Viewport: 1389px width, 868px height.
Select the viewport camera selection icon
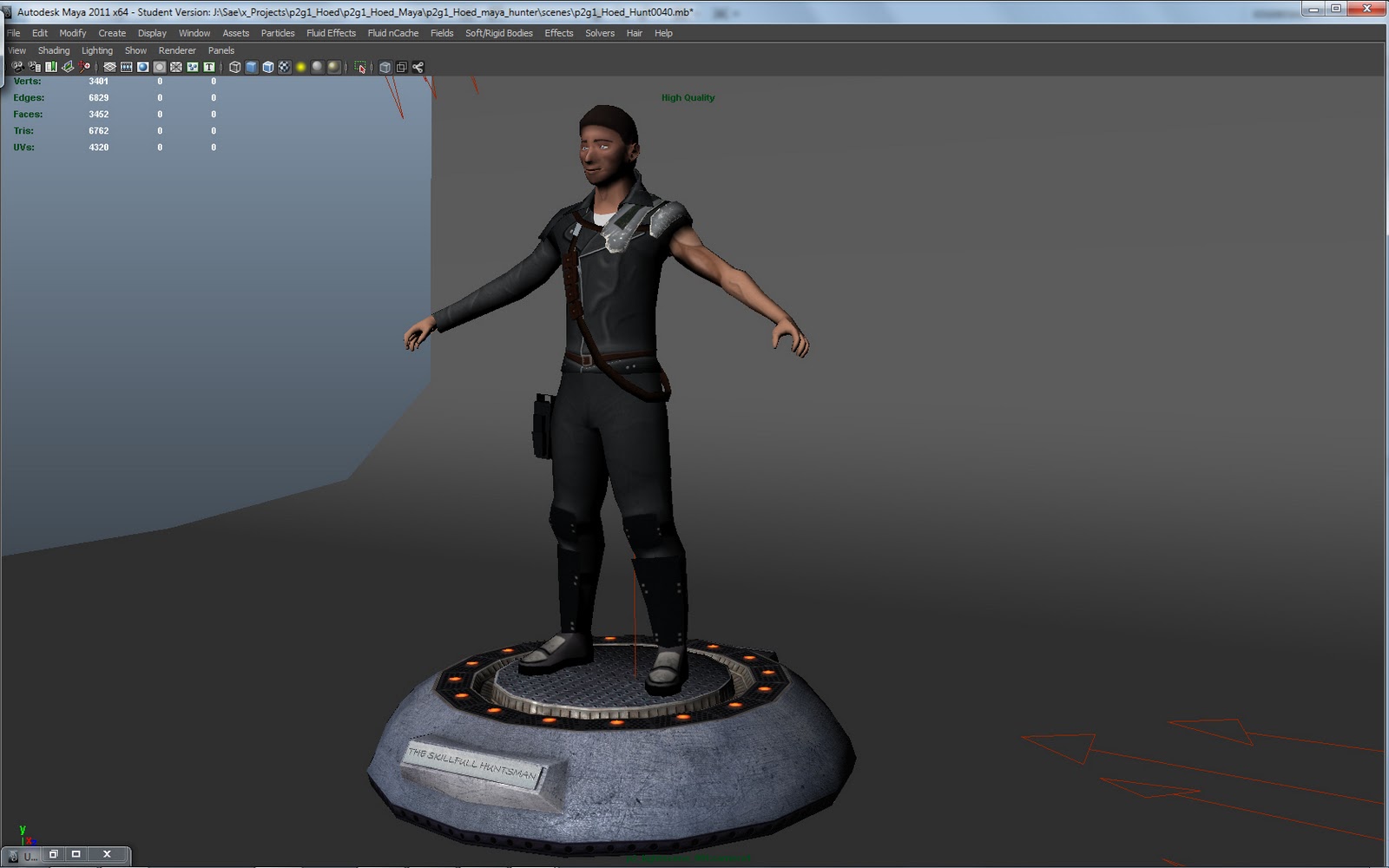click(17, 67)
